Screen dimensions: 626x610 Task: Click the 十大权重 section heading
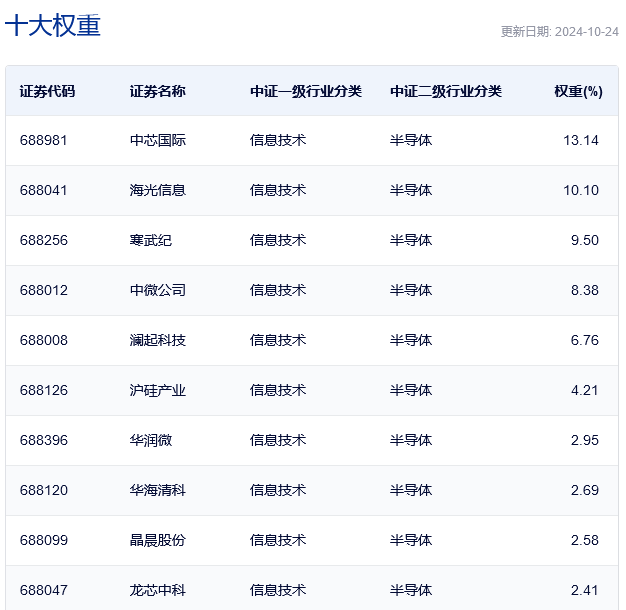53,25
